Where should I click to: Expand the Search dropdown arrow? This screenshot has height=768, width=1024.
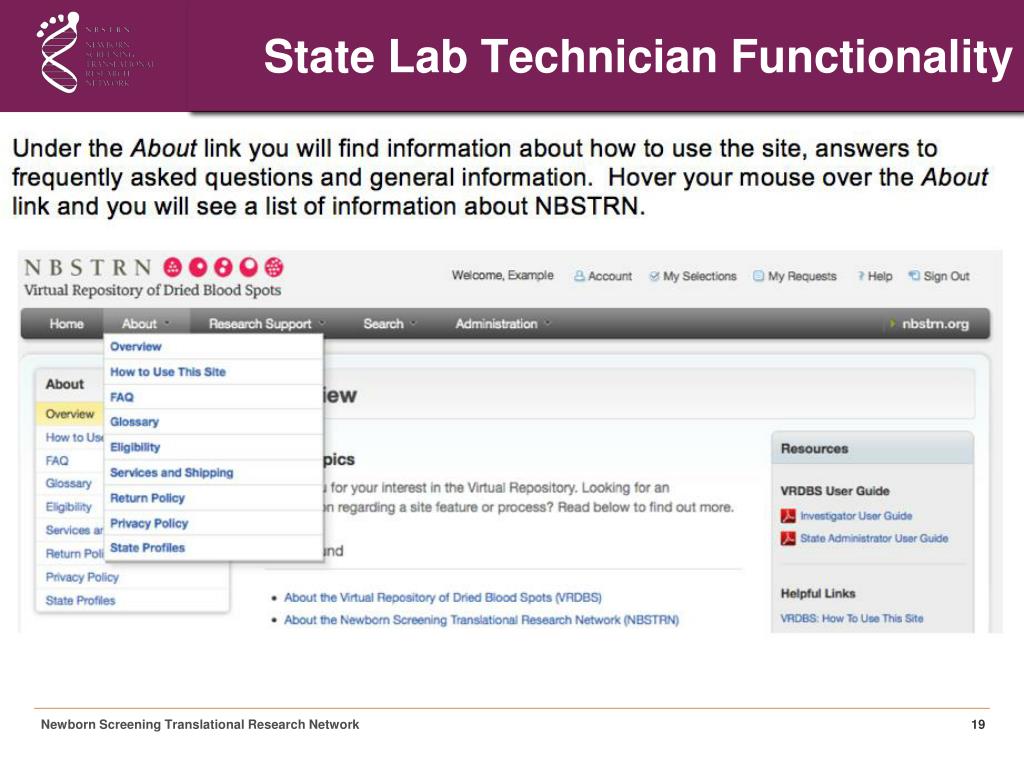(x=414, y=324)
